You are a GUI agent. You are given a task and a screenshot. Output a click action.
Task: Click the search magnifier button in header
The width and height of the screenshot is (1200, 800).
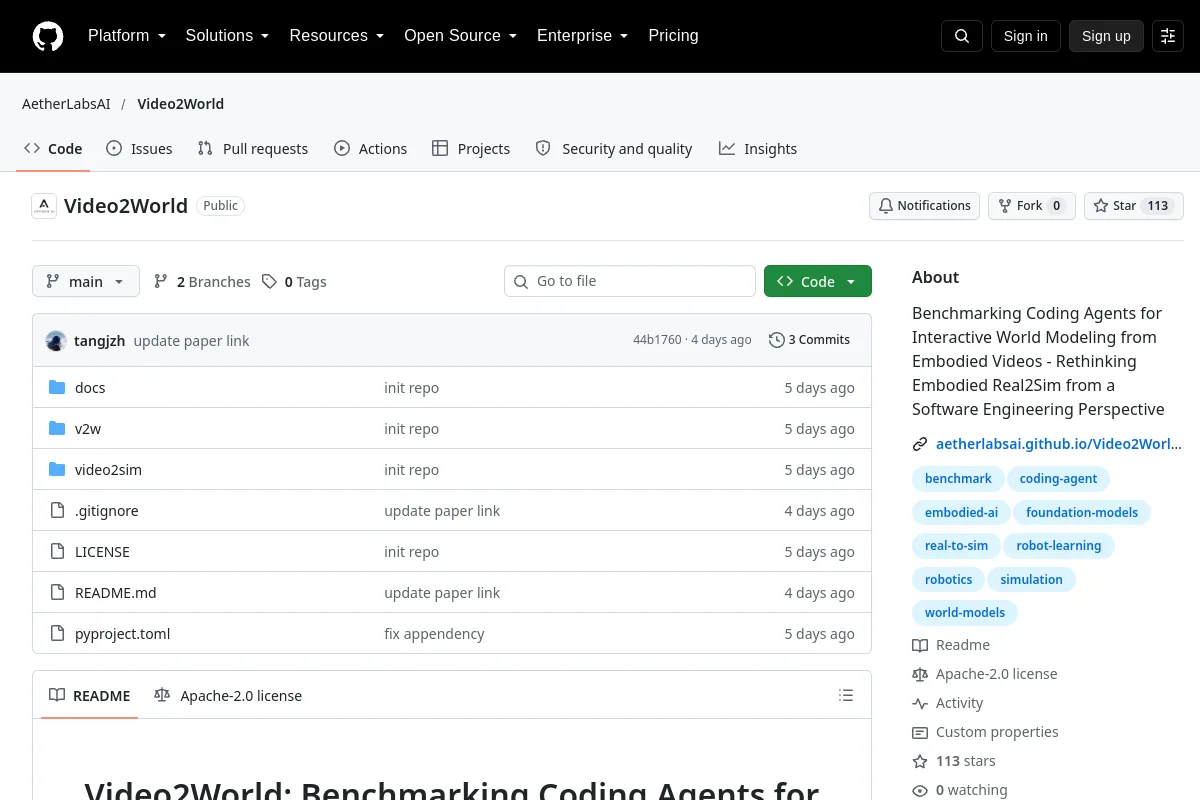(962, 36)
